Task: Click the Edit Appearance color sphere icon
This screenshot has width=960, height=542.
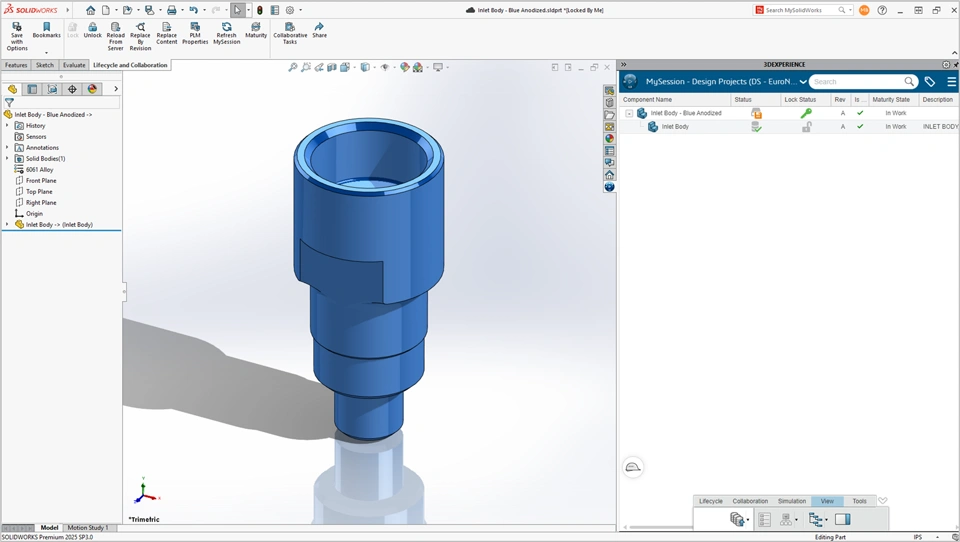Action: [x=405, y=67]
